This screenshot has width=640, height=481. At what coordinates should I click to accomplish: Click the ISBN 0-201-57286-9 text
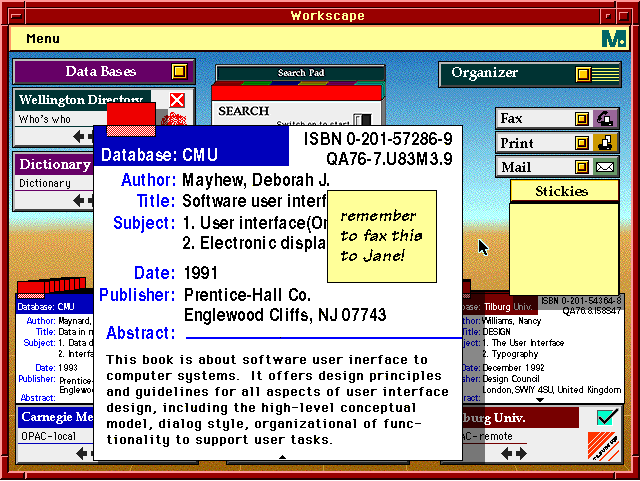tap(378, 139)
